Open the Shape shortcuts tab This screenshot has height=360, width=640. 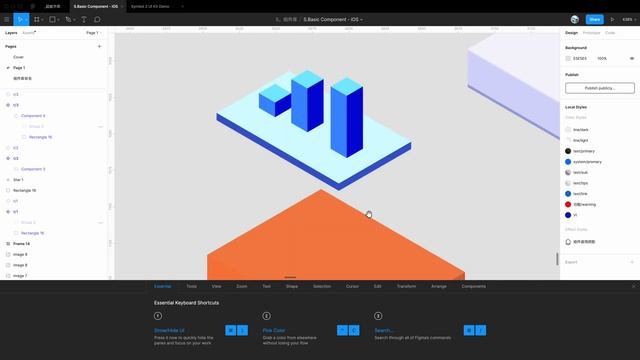[292, 287]
